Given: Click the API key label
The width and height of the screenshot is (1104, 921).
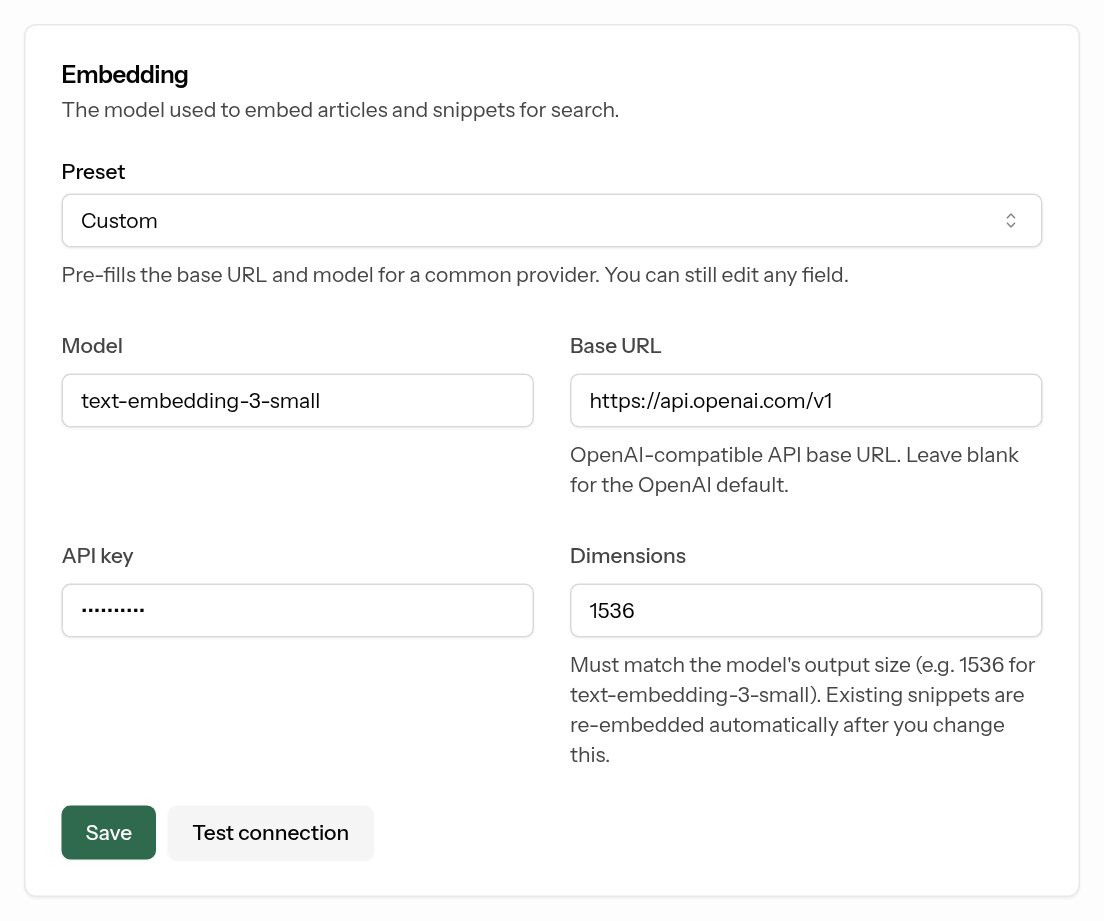Looking at the screenshot, I should click(97, 556).
